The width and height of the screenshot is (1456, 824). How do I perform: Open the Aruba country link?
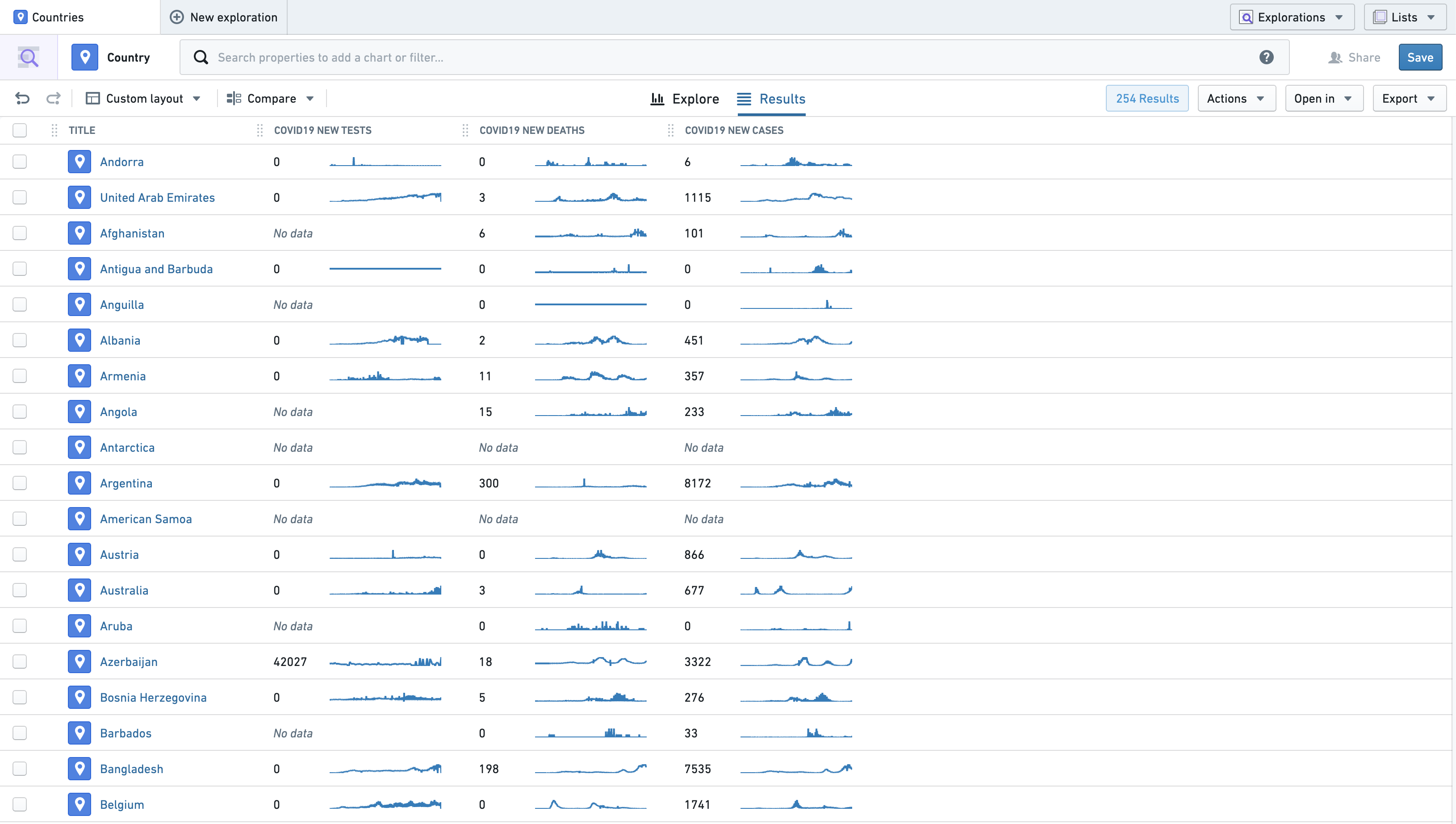click(116, 626)
